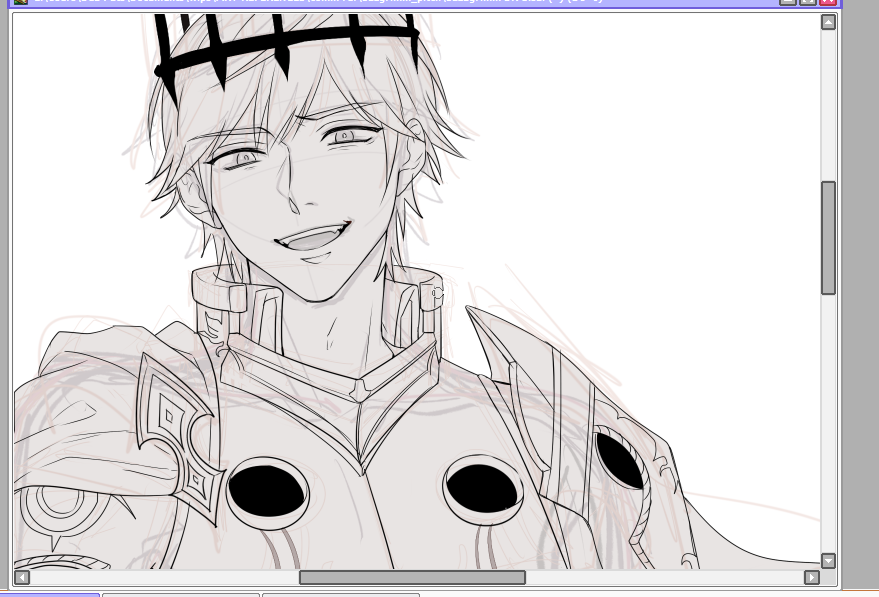Minimize the main application window
This screenshot has height=597, width=879.
click(x=787, y=3)
